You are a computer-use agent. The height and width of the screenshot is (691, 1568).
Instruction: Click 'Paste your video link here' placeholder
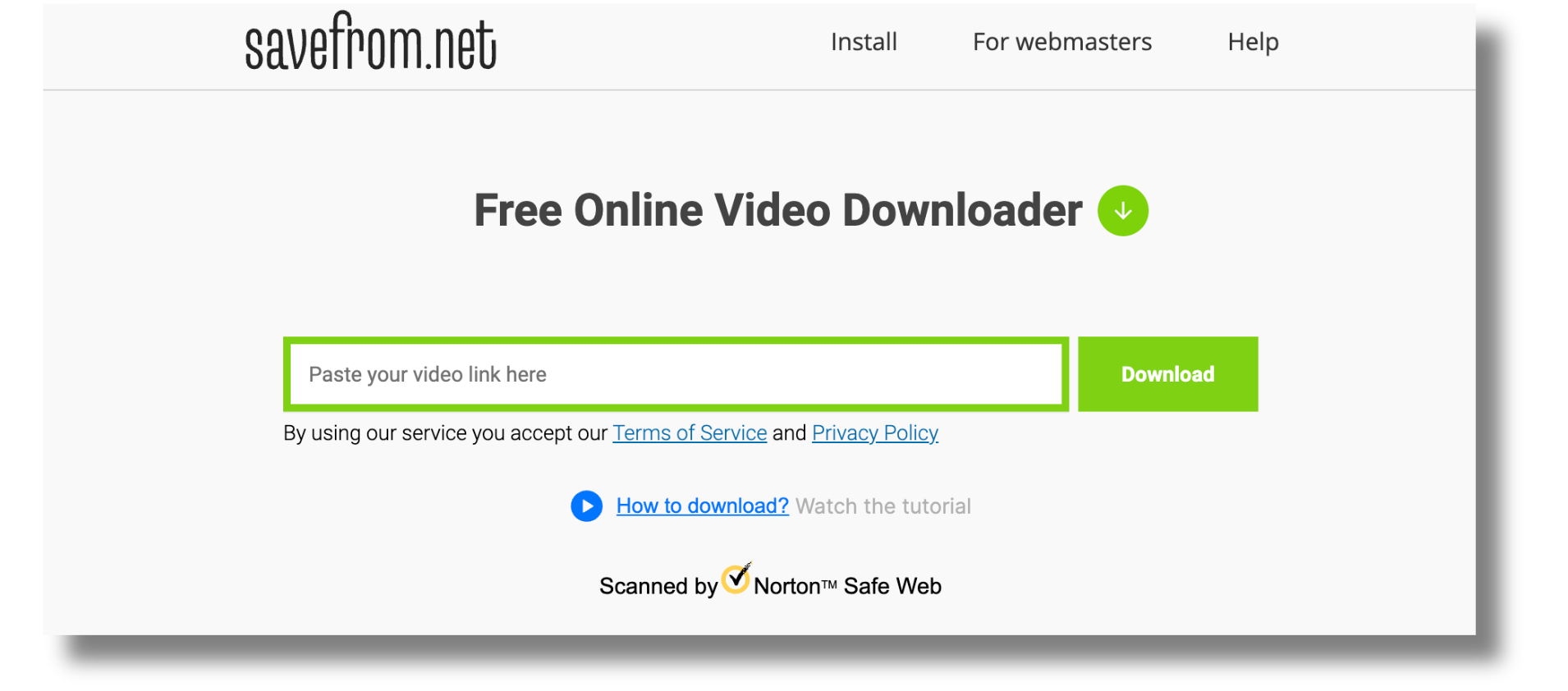coord(428,375)
